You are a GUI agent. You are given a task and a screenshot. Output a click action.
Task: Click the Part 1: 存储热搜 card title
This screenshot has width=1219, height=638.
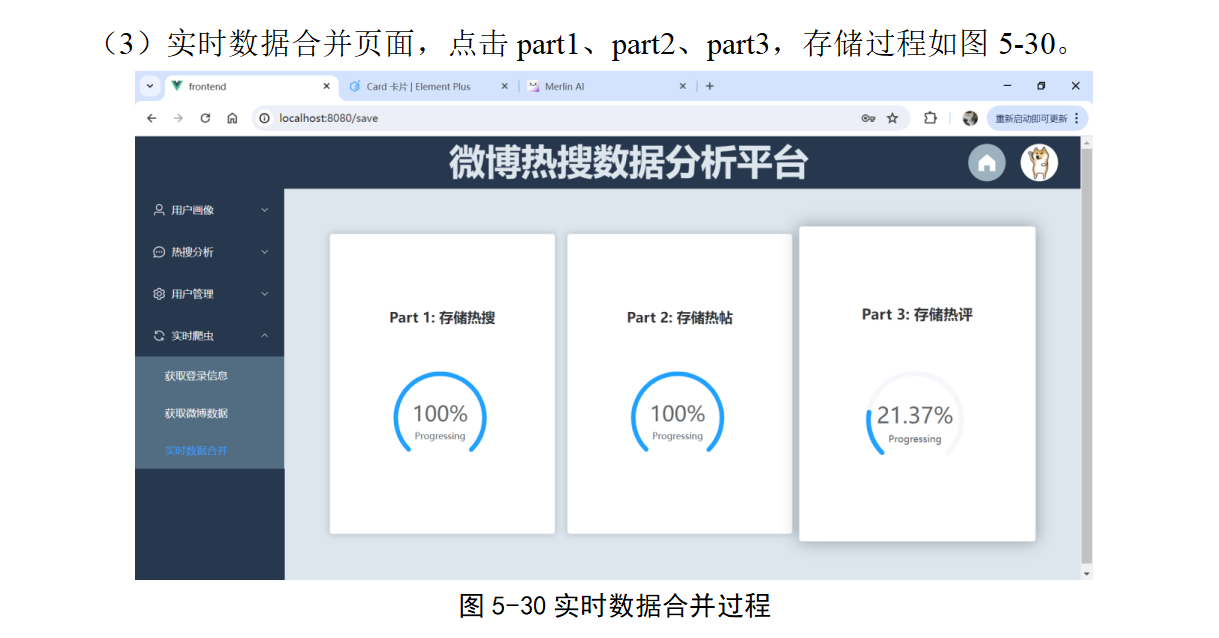[x=442, y=318]
